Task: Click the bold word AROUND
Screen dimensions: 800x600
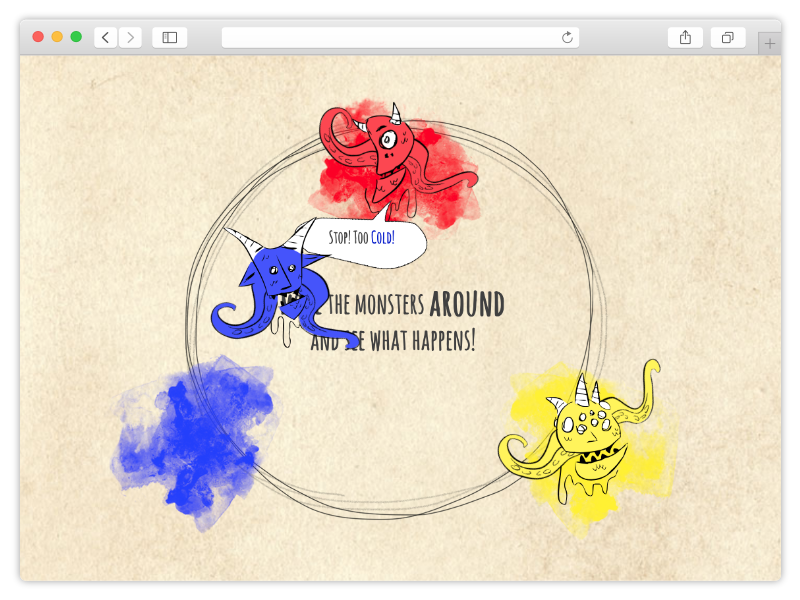Action: click(x=466, y=304)
